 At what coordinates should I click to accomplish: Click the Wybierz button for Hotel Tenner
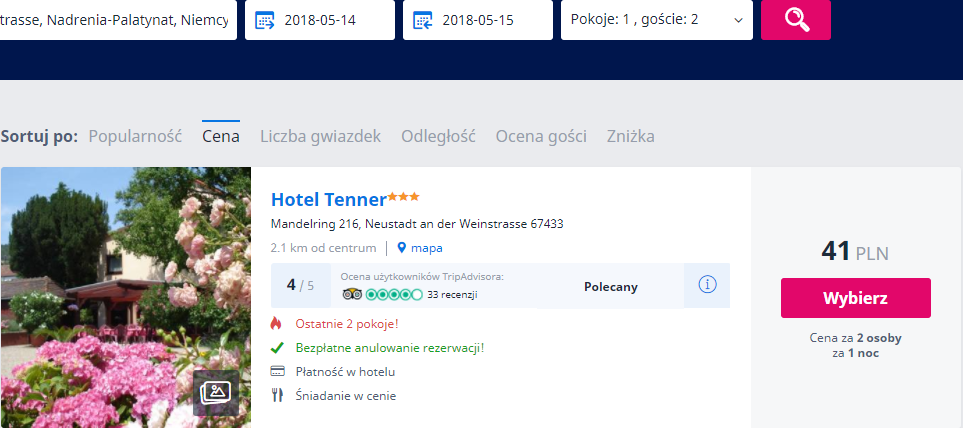(x=856, y=298)
